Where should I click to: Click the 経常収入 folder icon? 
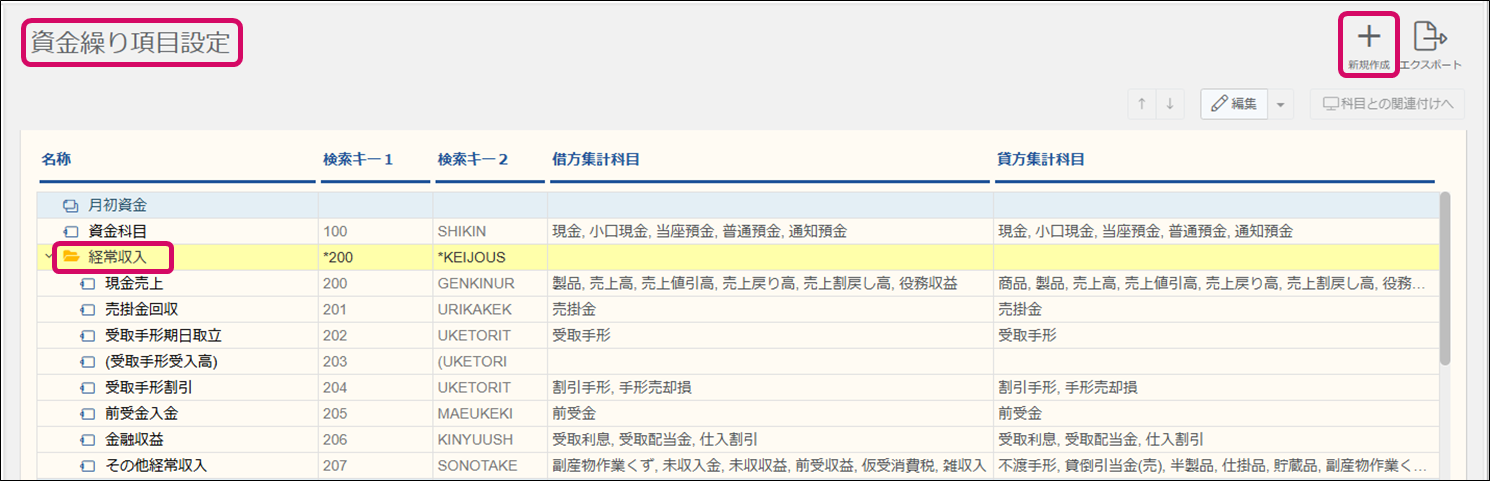[x=71, y=257]
